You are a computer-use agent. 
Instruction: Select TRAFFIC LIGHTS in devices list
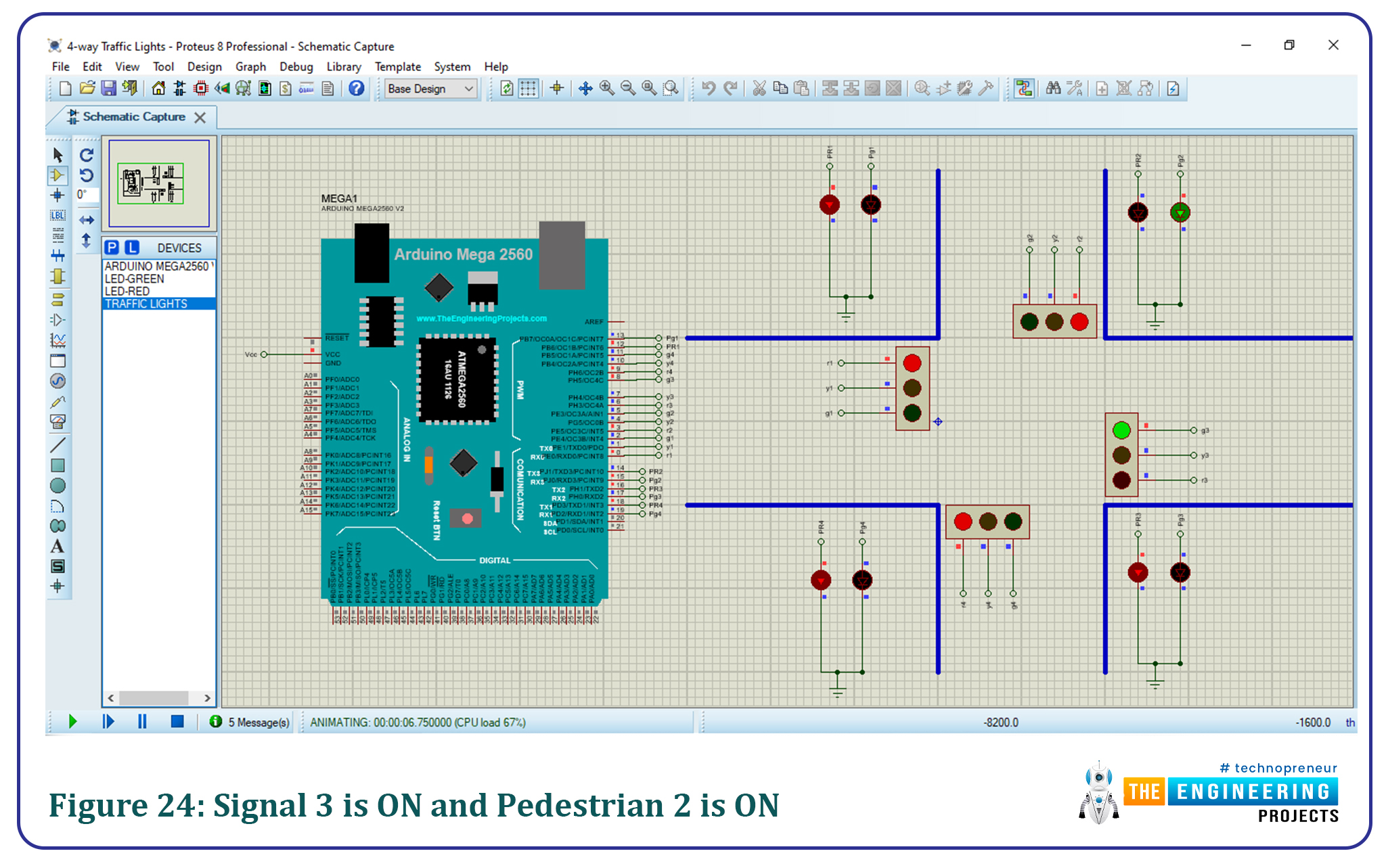click(159, 304)
